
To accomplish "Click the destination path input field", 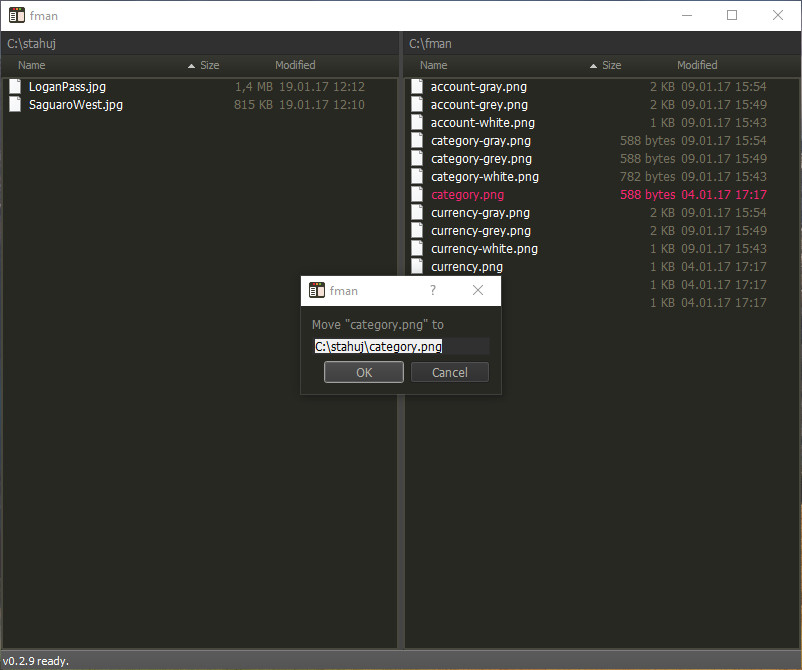I will point(402,346).
